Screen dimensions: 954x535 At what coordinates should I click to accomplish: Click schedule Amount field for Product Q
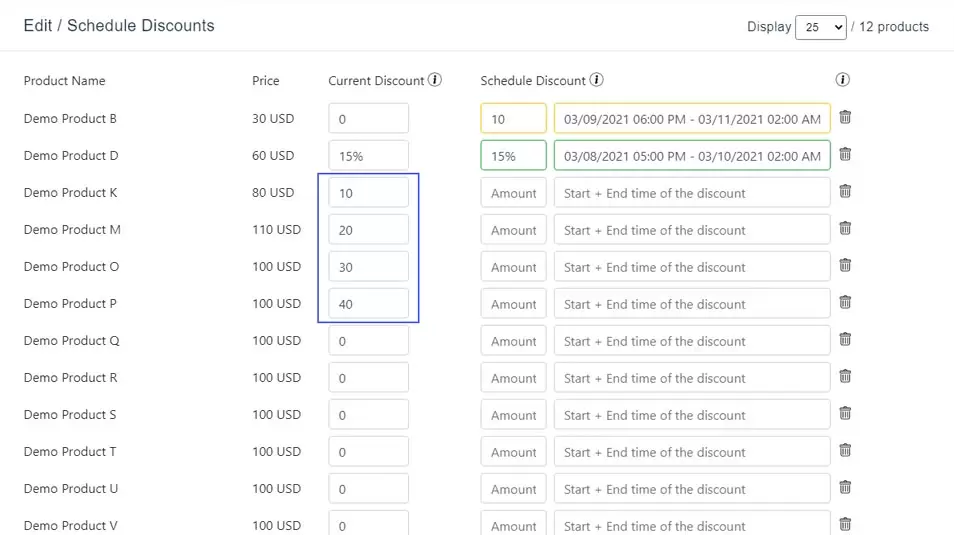point(514,341)
